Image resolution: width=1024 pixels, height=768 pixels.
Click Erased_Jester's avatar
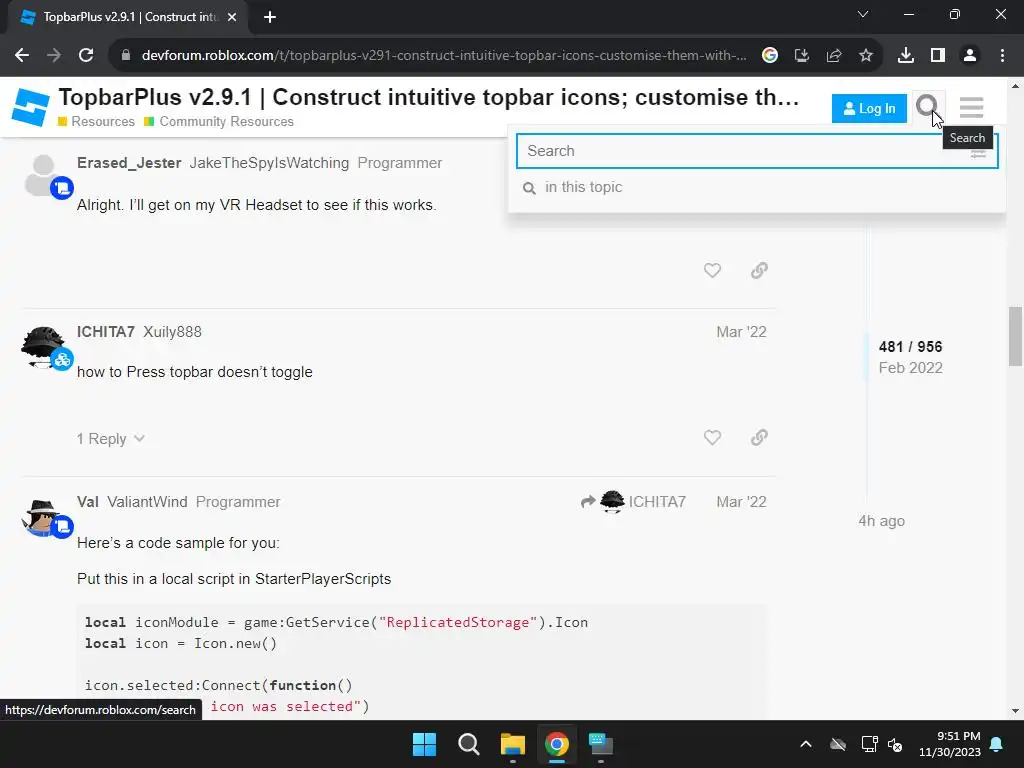44,175
